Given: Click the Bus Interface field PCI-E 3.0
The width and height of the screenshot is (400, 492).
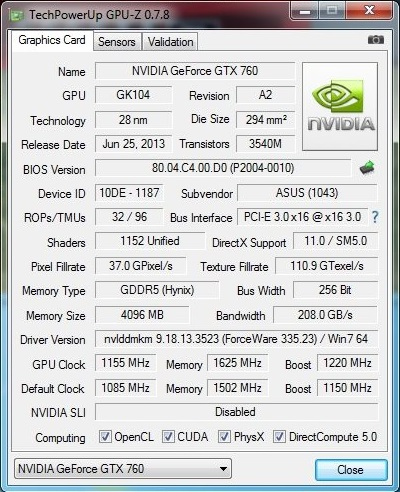Looking at the screenshot, I should [x=302, y=217].
